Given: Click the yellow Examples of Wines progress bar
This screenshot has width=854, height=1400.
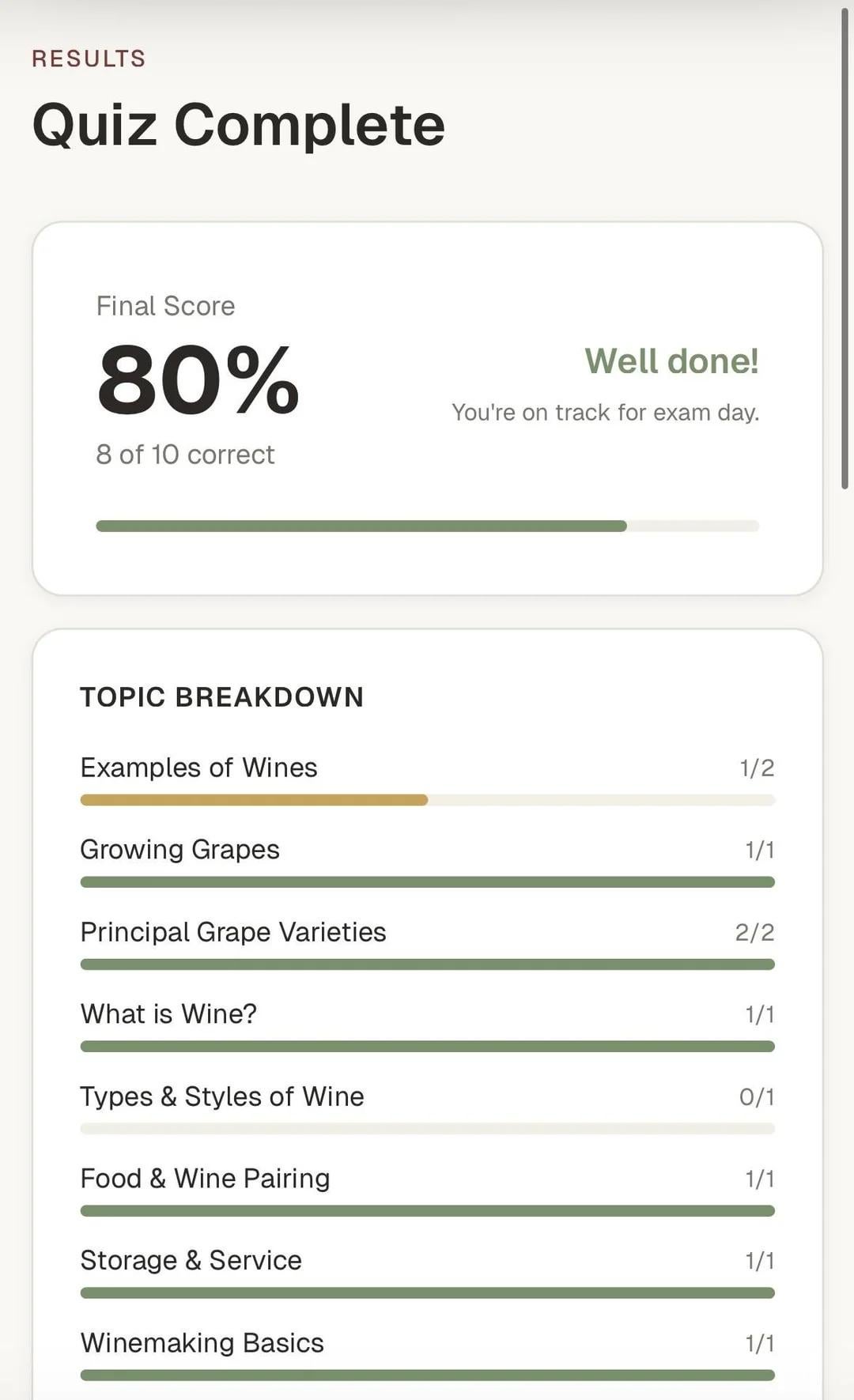Looking at the screenshot, I should [254, 801].
